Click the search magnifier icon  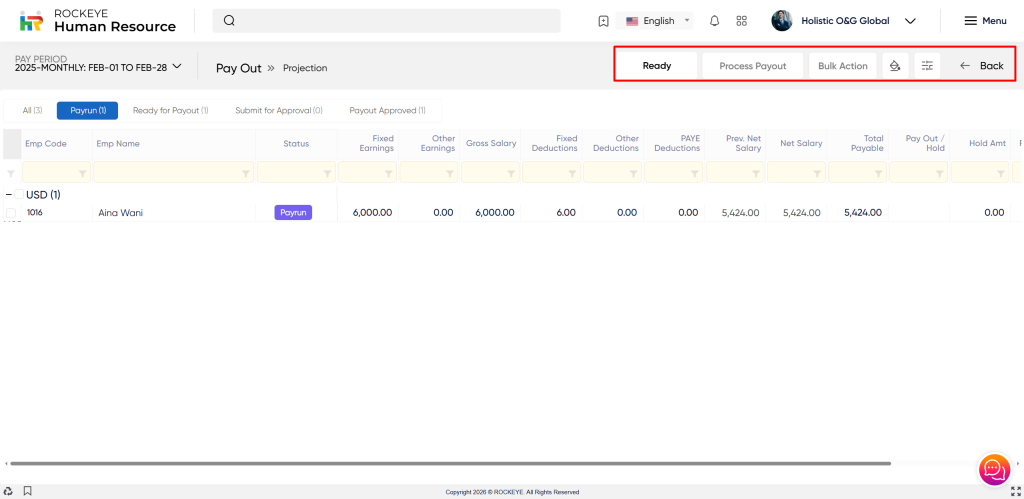click(x=230, y=21)
